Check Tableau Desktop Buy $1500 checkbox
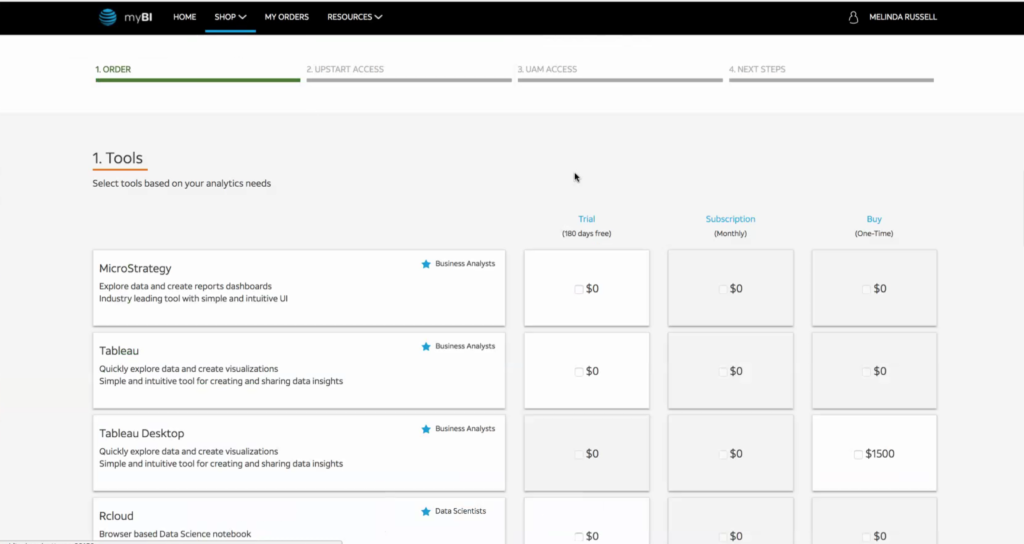Viewport: 1024px width, 544px height. tap(858, 454)
